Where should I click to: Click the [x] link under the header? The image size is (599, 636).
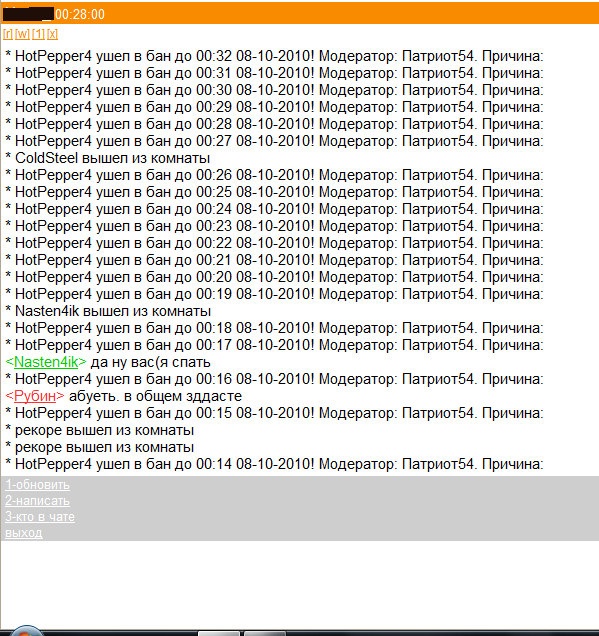click(x=52, y=34)
